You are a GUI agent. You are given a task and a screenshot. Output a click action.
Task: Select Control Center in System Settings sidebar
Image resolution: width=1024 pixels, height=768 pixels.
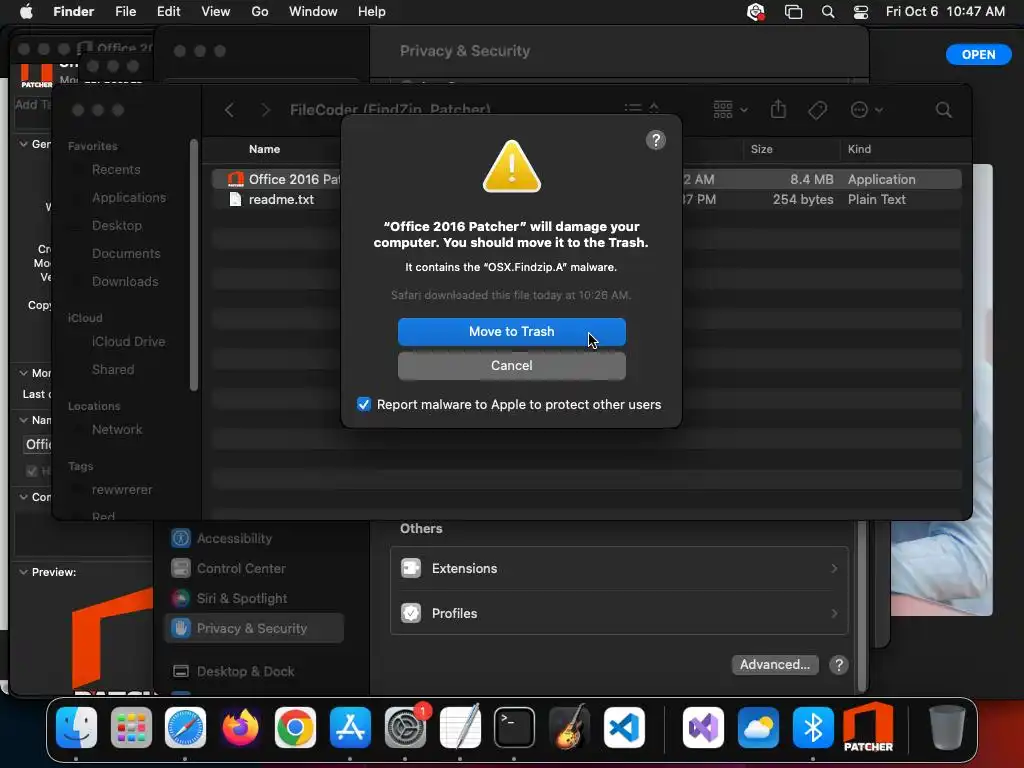[254, 569]
